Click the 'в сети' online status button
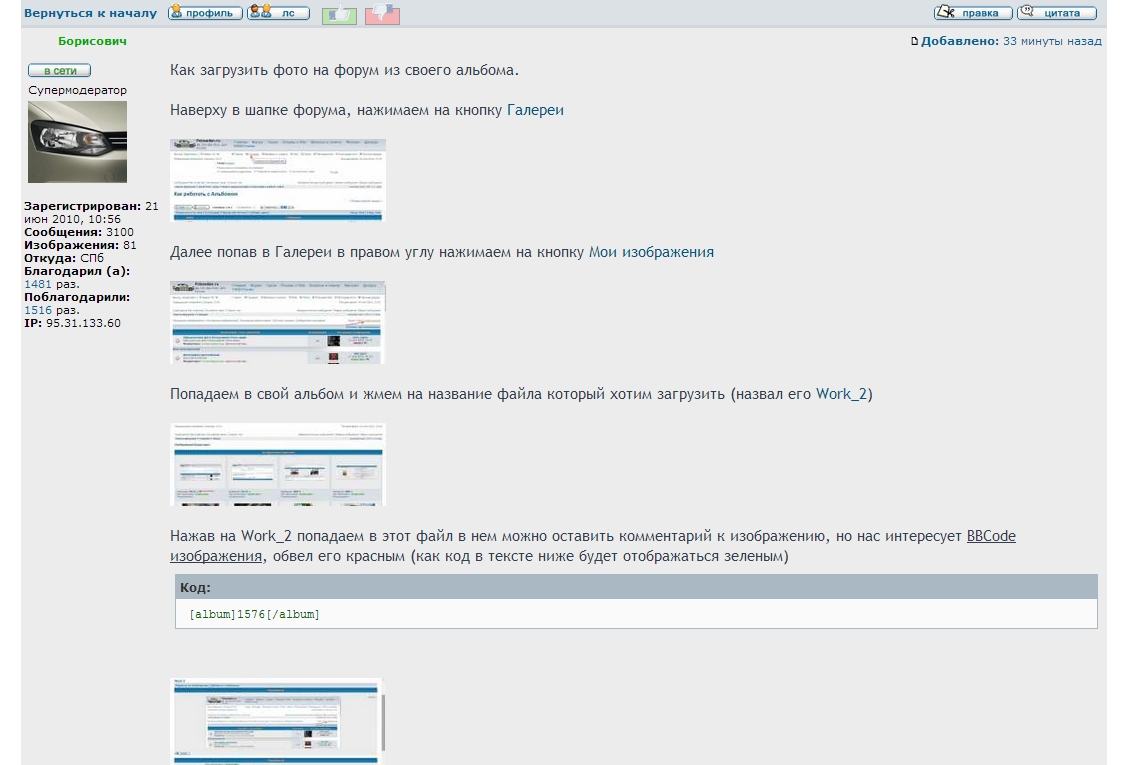 (59, 70)
